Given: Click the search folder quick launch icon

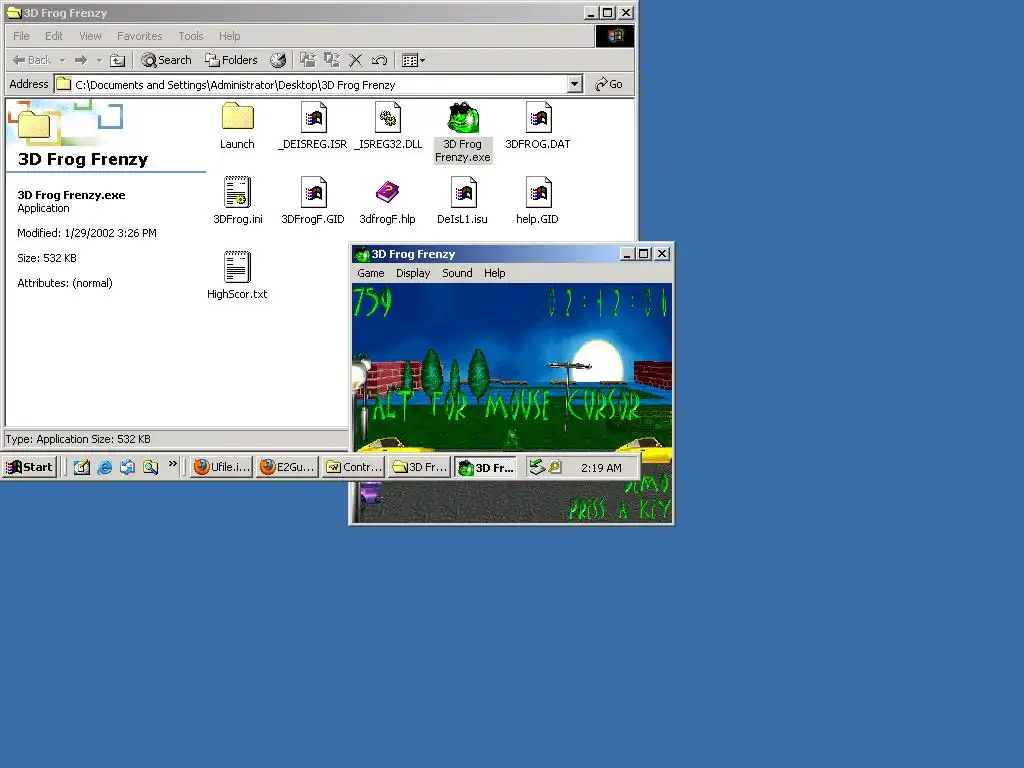Looking at the screenshot, I should click(151, 467).
